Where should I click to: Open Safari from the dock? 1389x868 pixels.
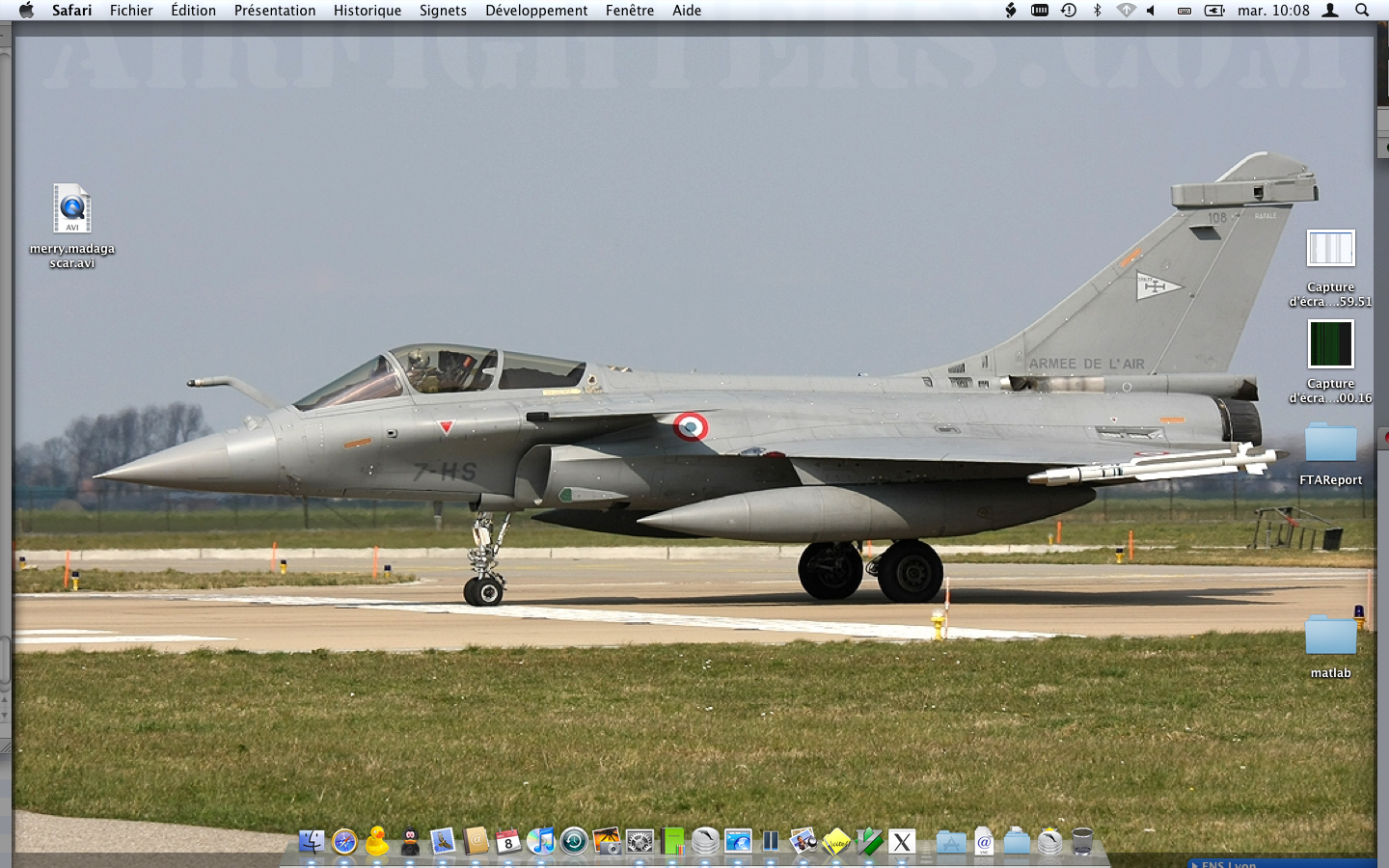pyautogui.click(x=344, y=842)
